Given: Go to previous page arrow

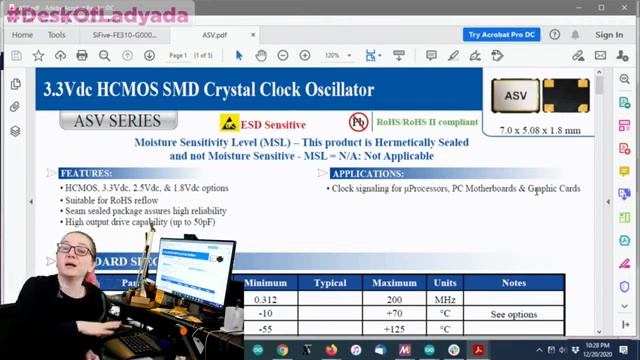Looking at the screenshot, I should [127, 56].
